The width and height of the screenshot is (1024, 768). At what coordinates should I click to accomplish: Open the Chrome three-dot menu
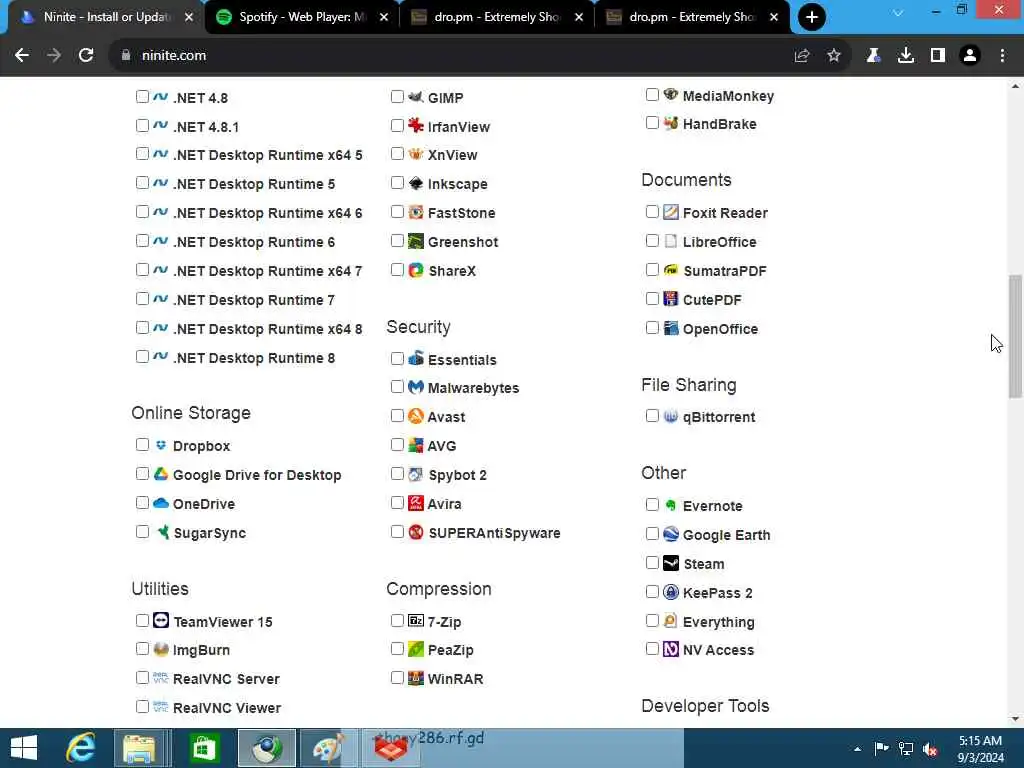pyautogui.click(x=1002, y=56)
